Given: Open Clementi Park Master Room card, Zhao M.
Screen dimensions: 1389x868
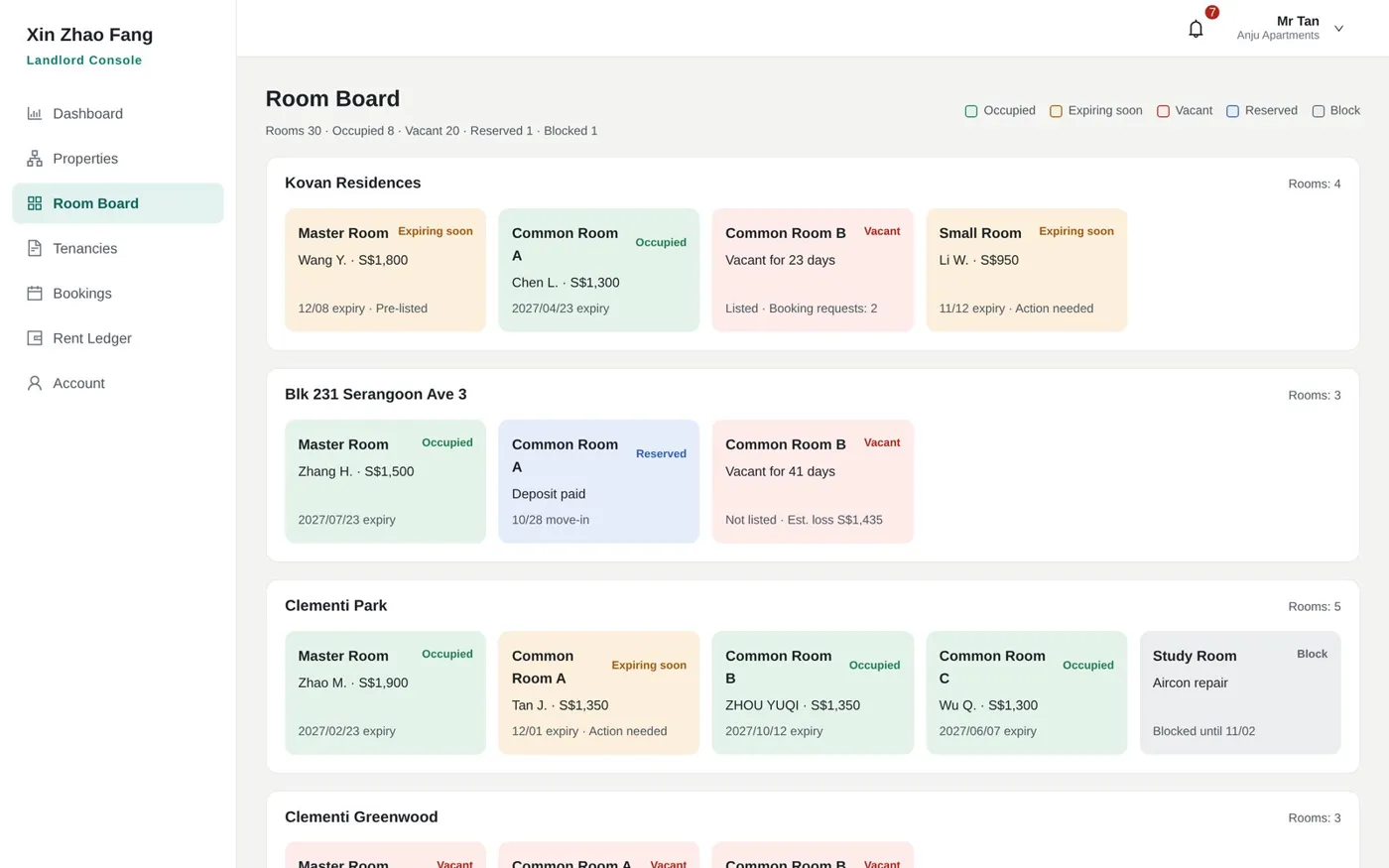Looking at the screenshot, I should point(385,692).
